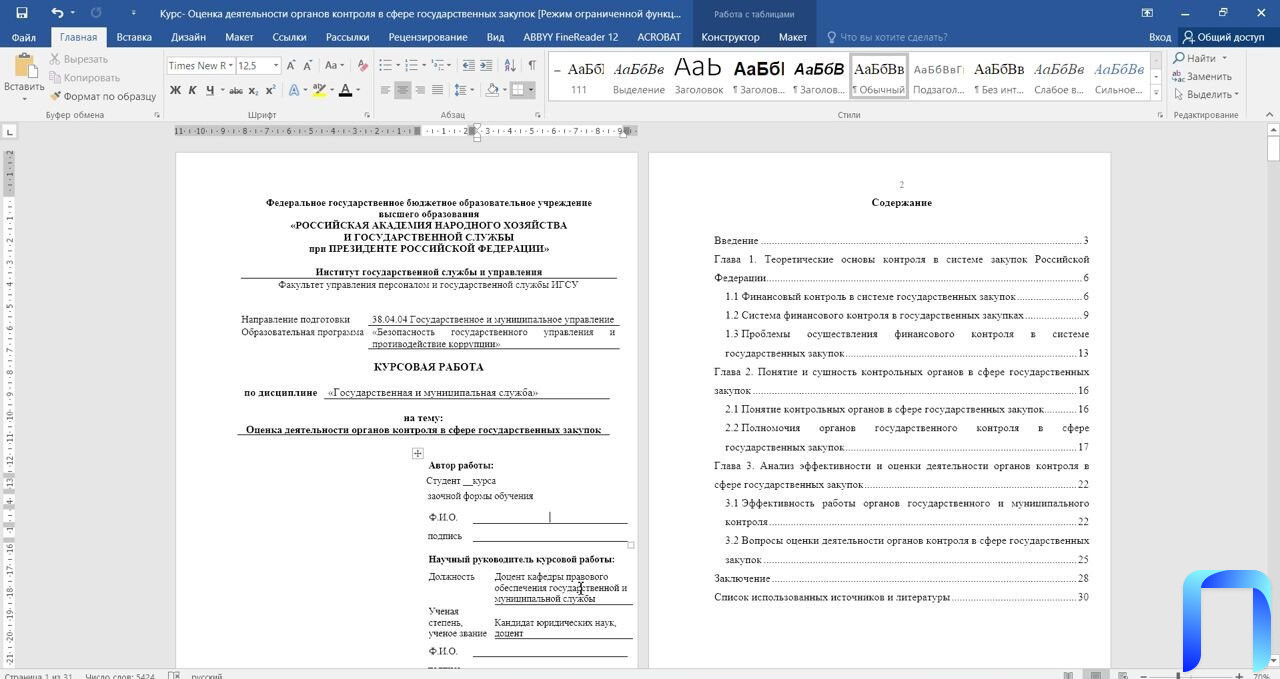The height and width of the screenshot is (679, 1280).
Task: Apply the Заголовок style
Action: [x=698, y=75]
